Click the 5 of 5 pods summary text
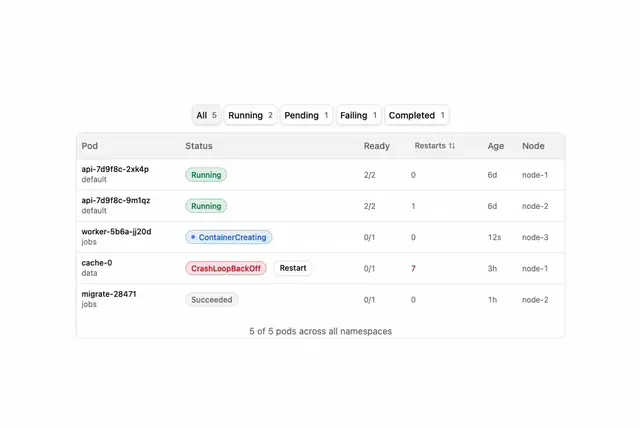The height and width of the screenshot is (428, 640). [320, 331]
